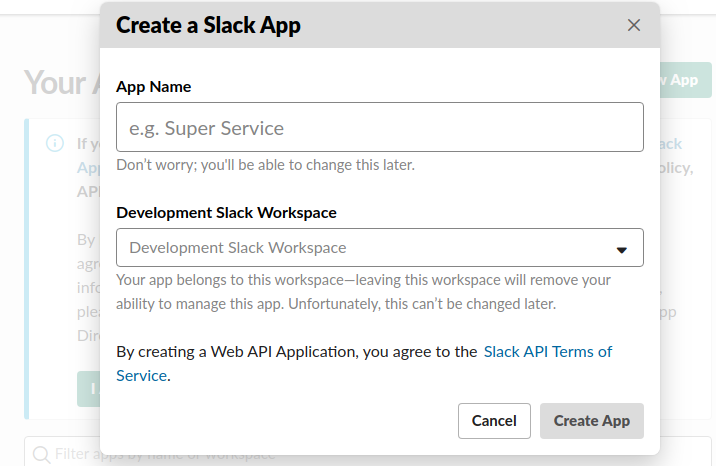716x466 pixels.
Task: Click the green Create New App button behind dialog
Action: click(x=682, y=80)
